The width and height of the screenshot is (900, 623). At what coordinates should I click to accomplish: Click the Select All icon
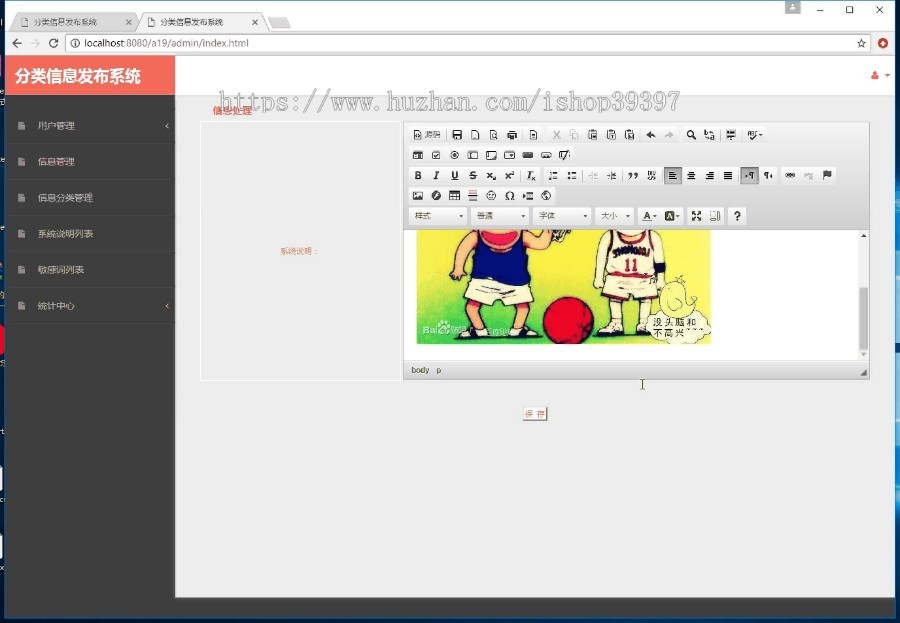coord(731,135)
